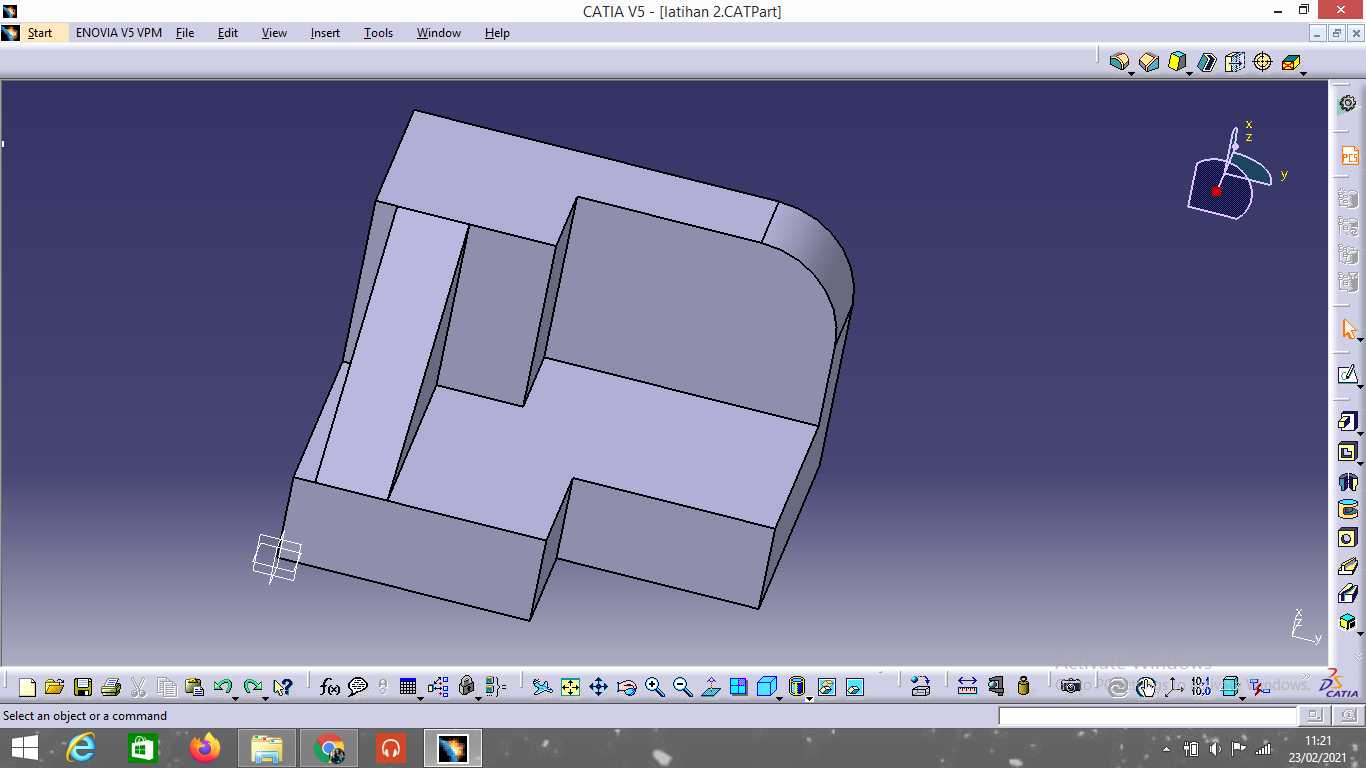1366x768 pixels.
Task: Select the Pan view tool
Action: (598, 687)
